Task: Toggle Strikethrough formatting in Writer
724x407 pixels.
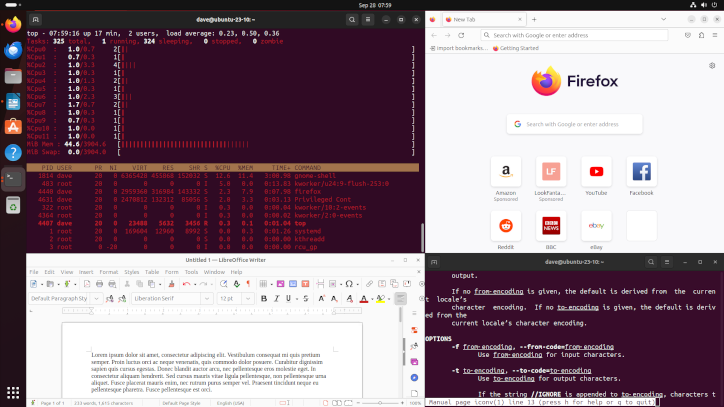Action: pyautogui.click(x=307, y=298)
